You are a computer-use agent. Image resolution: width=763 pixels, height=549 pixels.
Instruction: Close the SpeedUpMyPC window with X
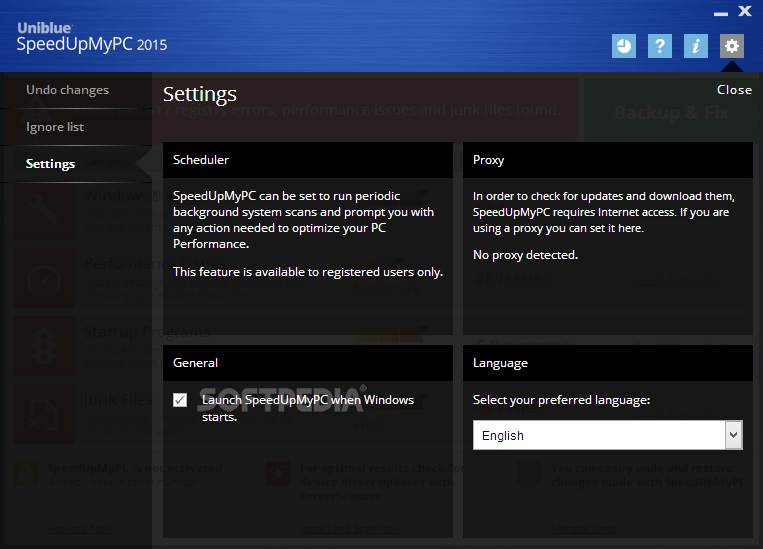coord(745,11)
